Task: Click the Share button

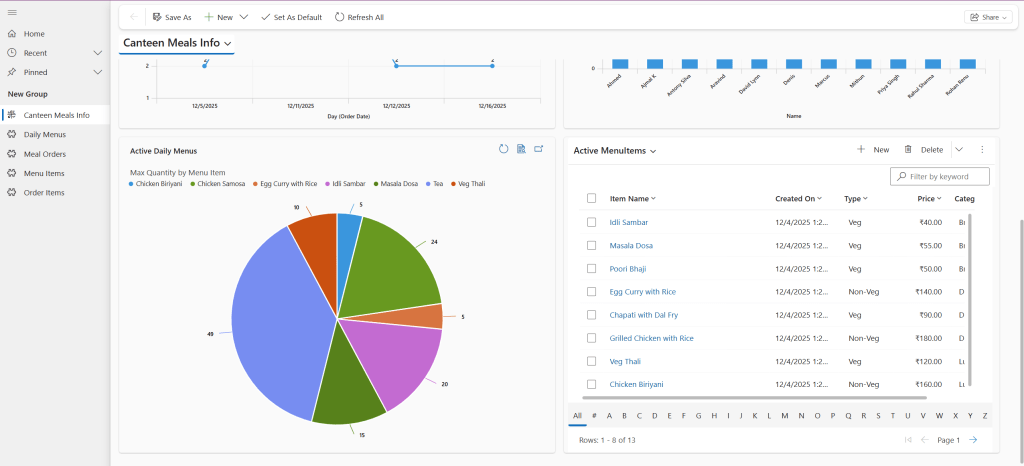Action: pyautogui.click(x=987, y=17)
